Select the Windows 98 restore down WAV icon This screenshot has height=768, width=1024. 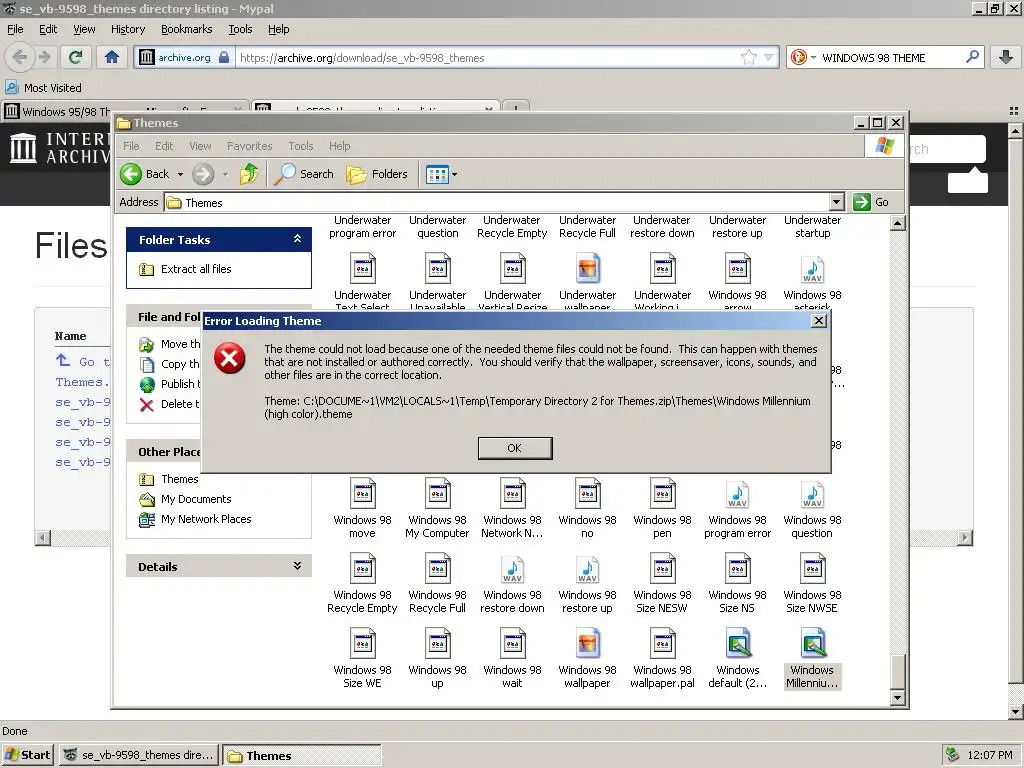[513, 569]
